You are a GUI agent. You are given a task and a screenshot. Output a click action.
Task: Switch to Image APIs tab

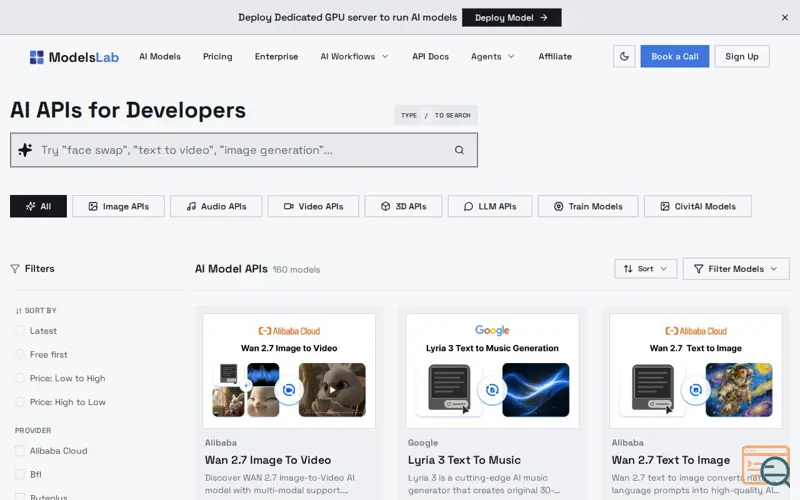[118, 206]
